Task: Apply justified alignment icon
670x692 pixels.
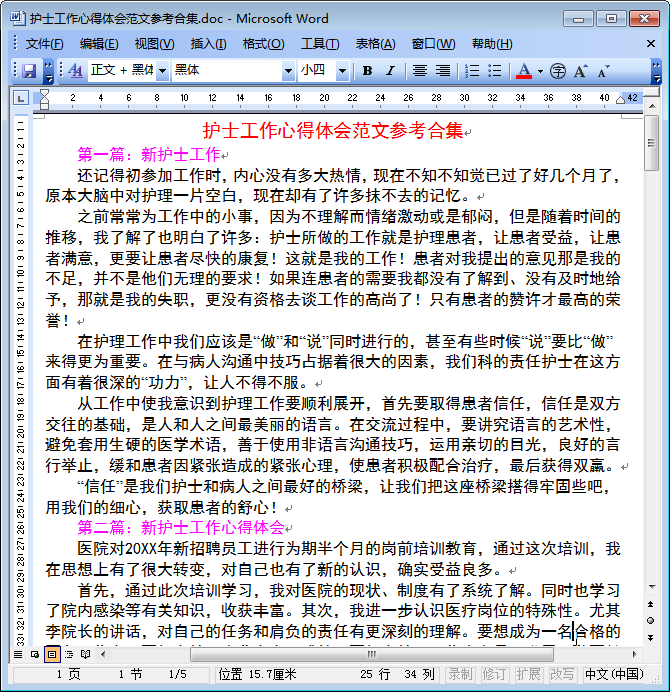Action: click(x=420, y=71)
